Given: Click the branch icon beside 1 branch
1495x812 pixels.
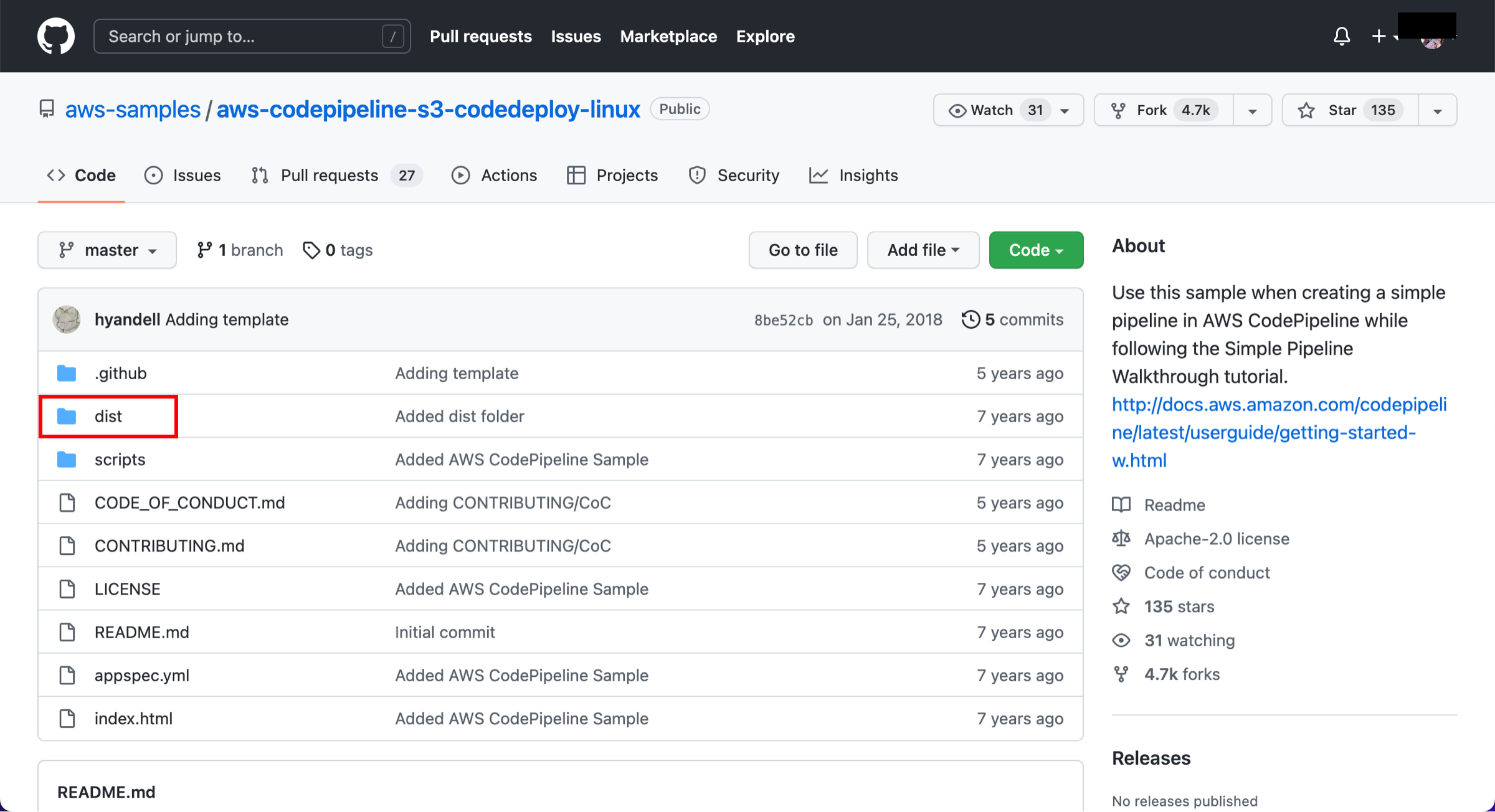Looking at the screenshot, I should (204, 250).
